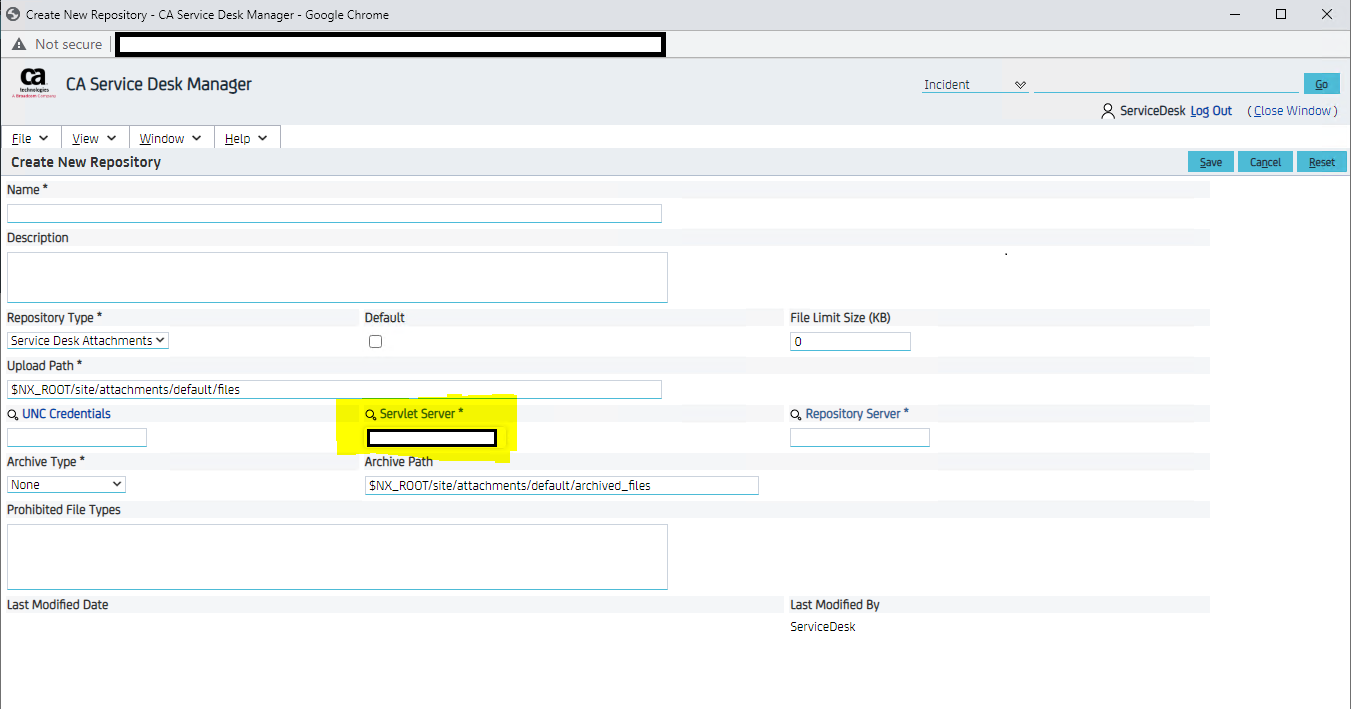Click the Log Out link
Image resolution: width=1352 pixels, height=709 pixels.
click(1211, 111)
